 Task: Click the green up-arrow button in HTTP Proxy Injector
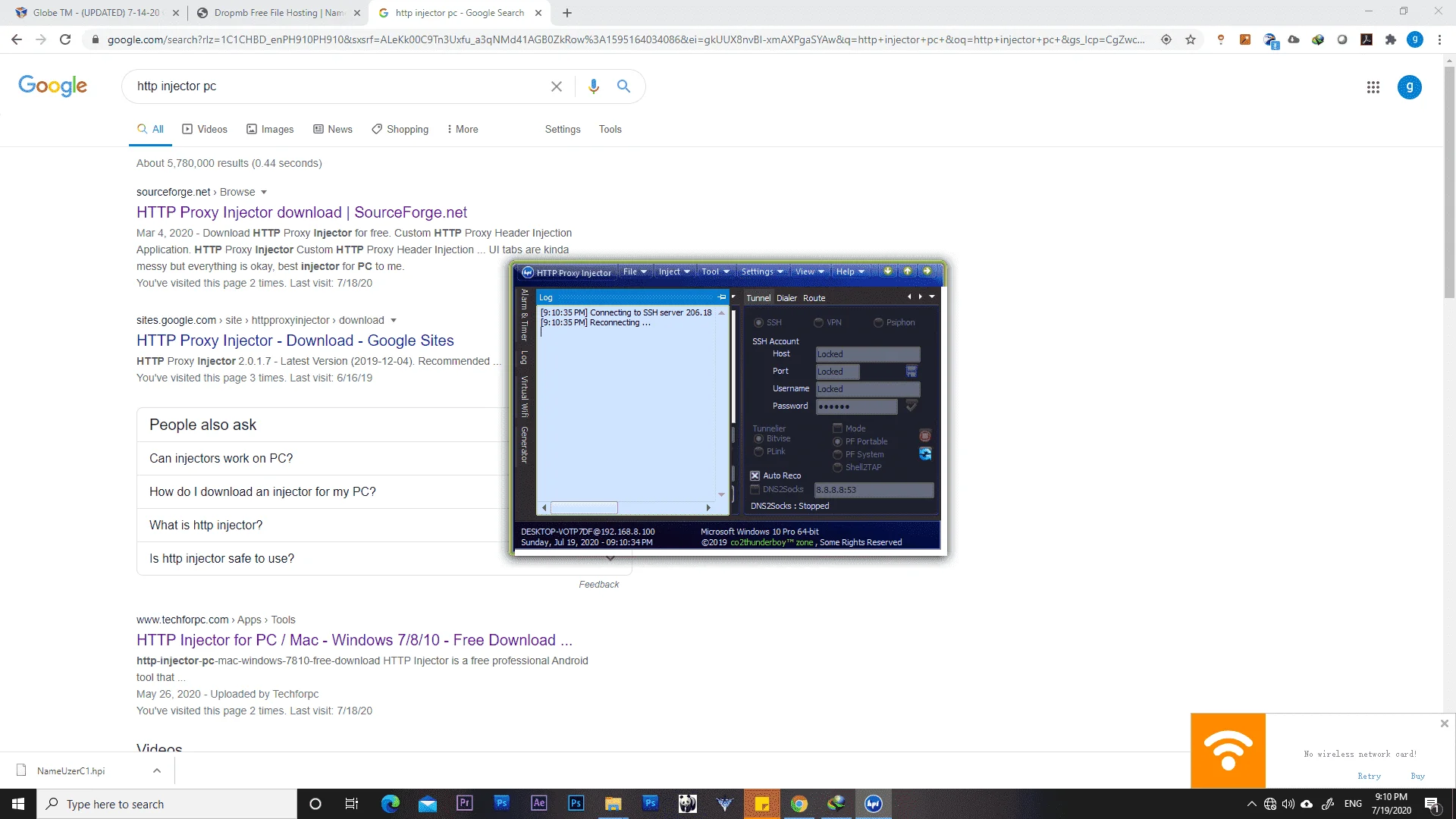coord(908,271)
